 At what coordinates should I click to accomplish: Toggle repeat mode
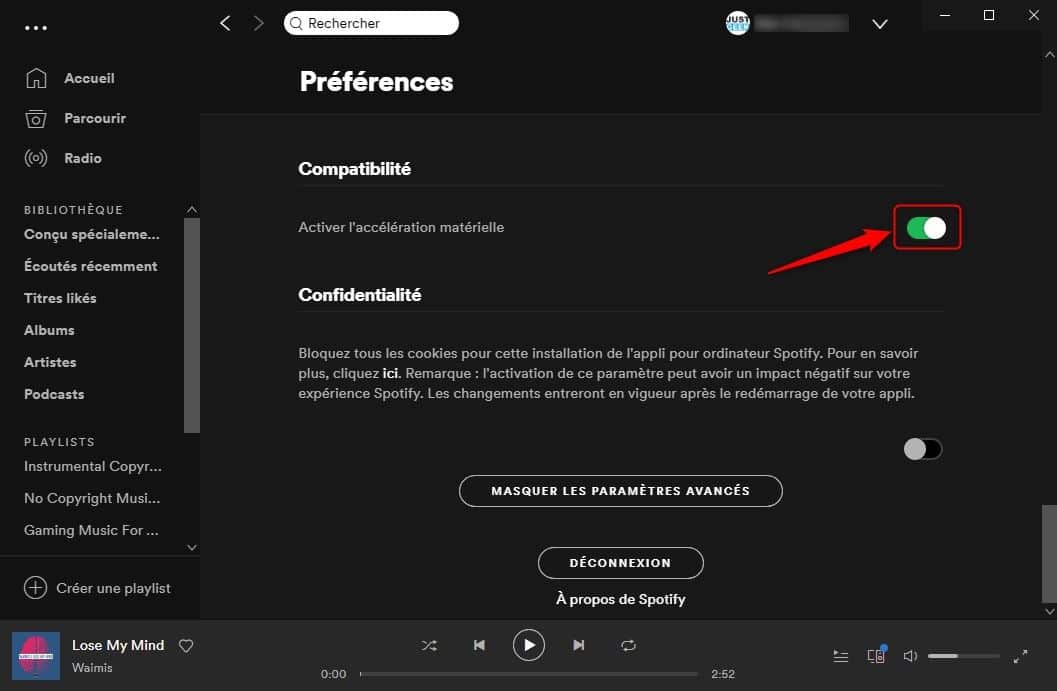click(628, 646)
